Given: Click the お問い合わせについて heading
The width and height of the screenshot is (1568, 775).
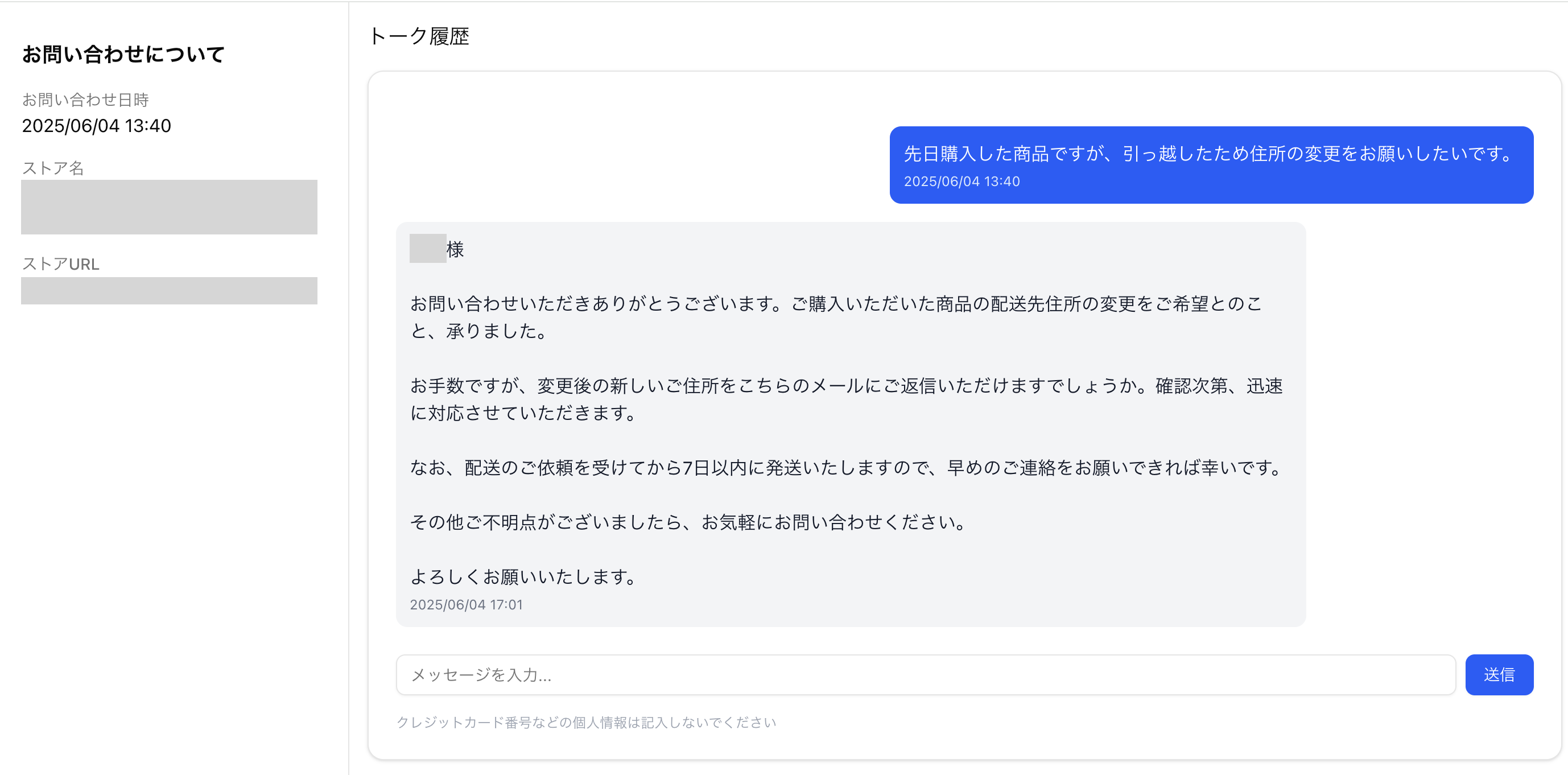Looking at the screenshot, I should coord(123,54).
